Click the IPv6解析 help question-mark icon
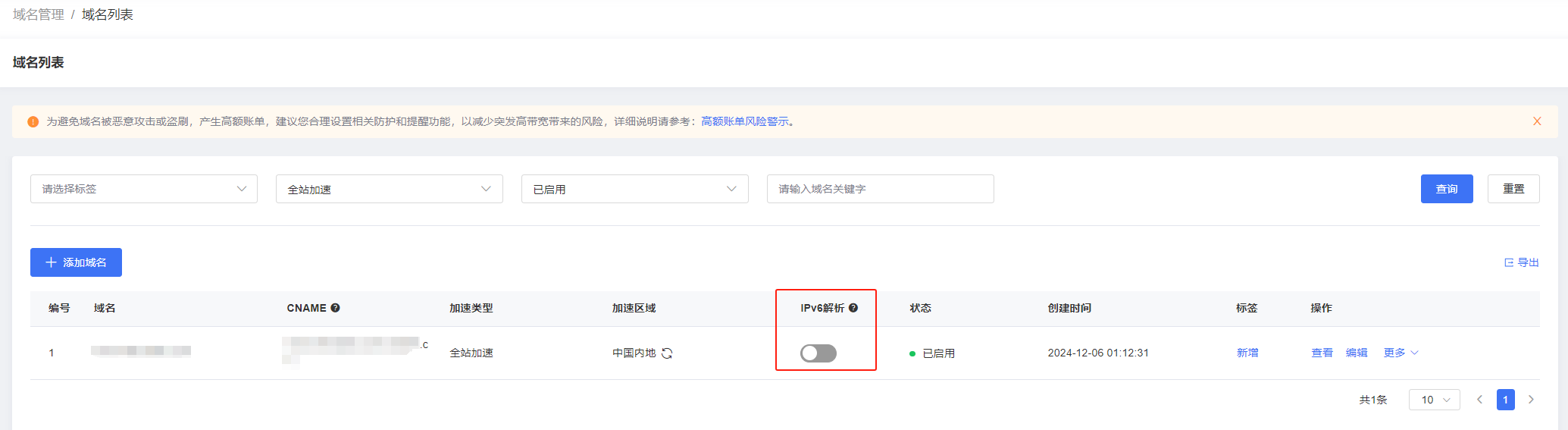1568x430 pixels. tap(853, 308)
